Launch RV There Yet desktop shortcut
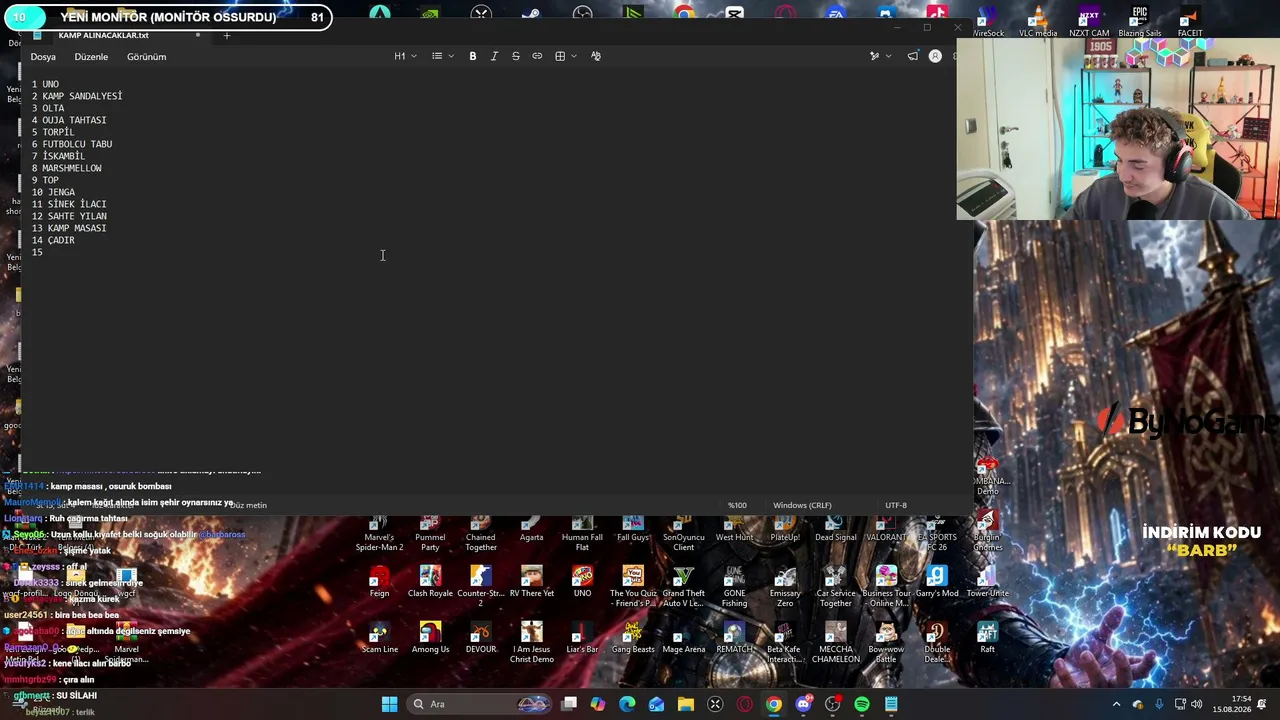The image size is (1280, 720). pos(531,581)
